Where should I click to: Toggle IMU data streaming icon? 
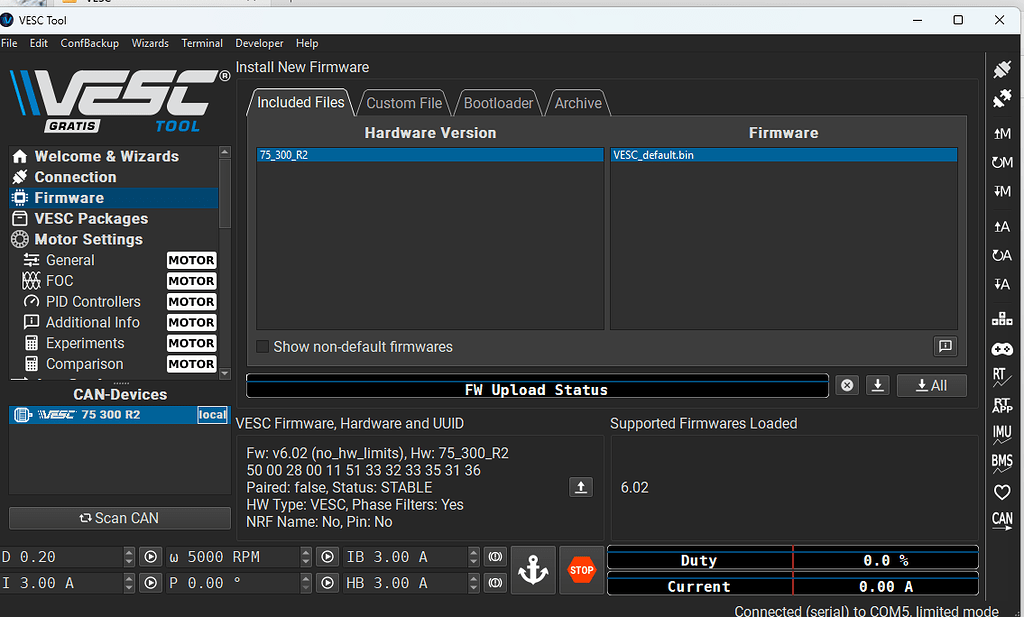coord(1002,434)
